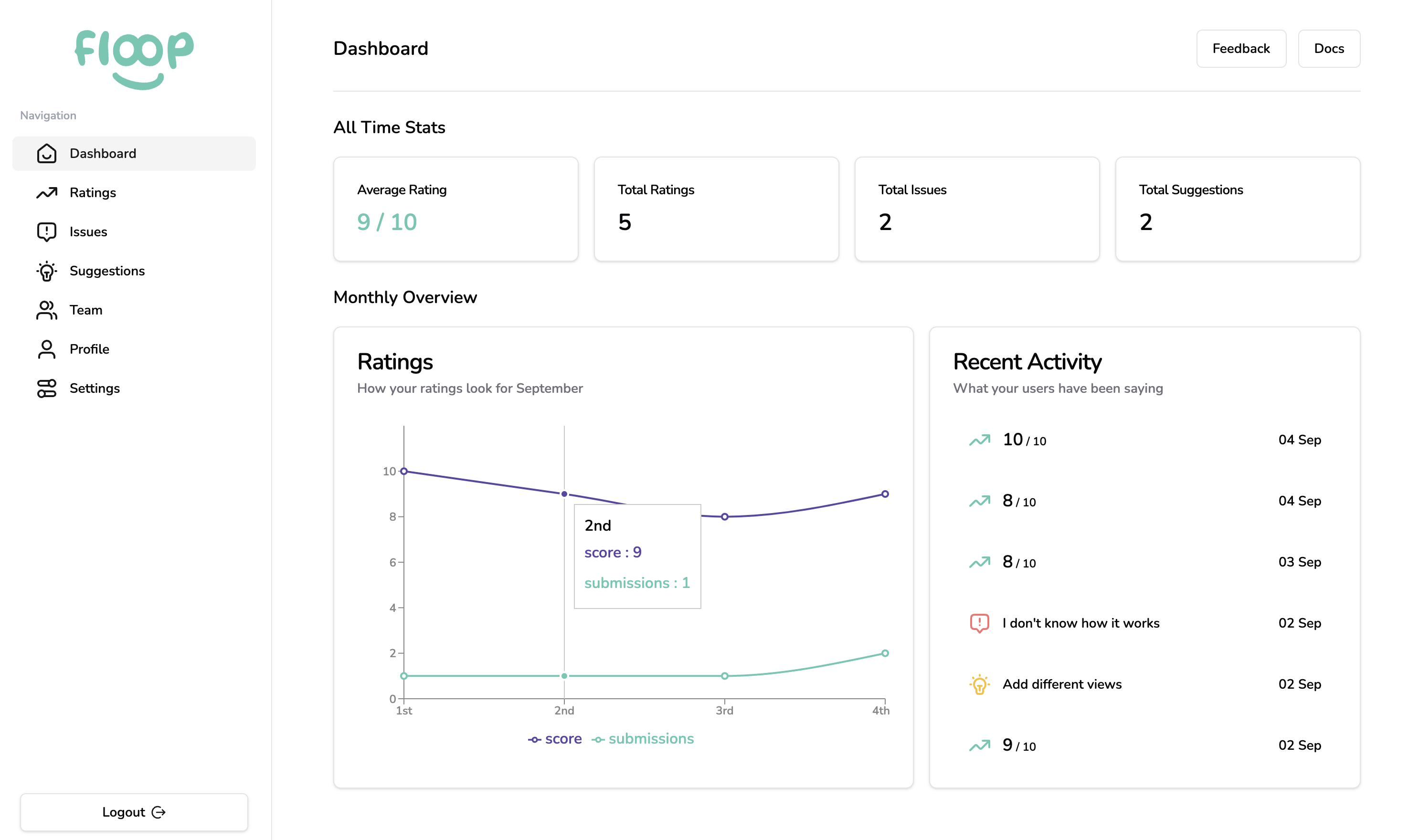Click trend icon beside 8 / 10 on 03 Sep
This screenshot has width=1419, height=840.
(980, 562)
